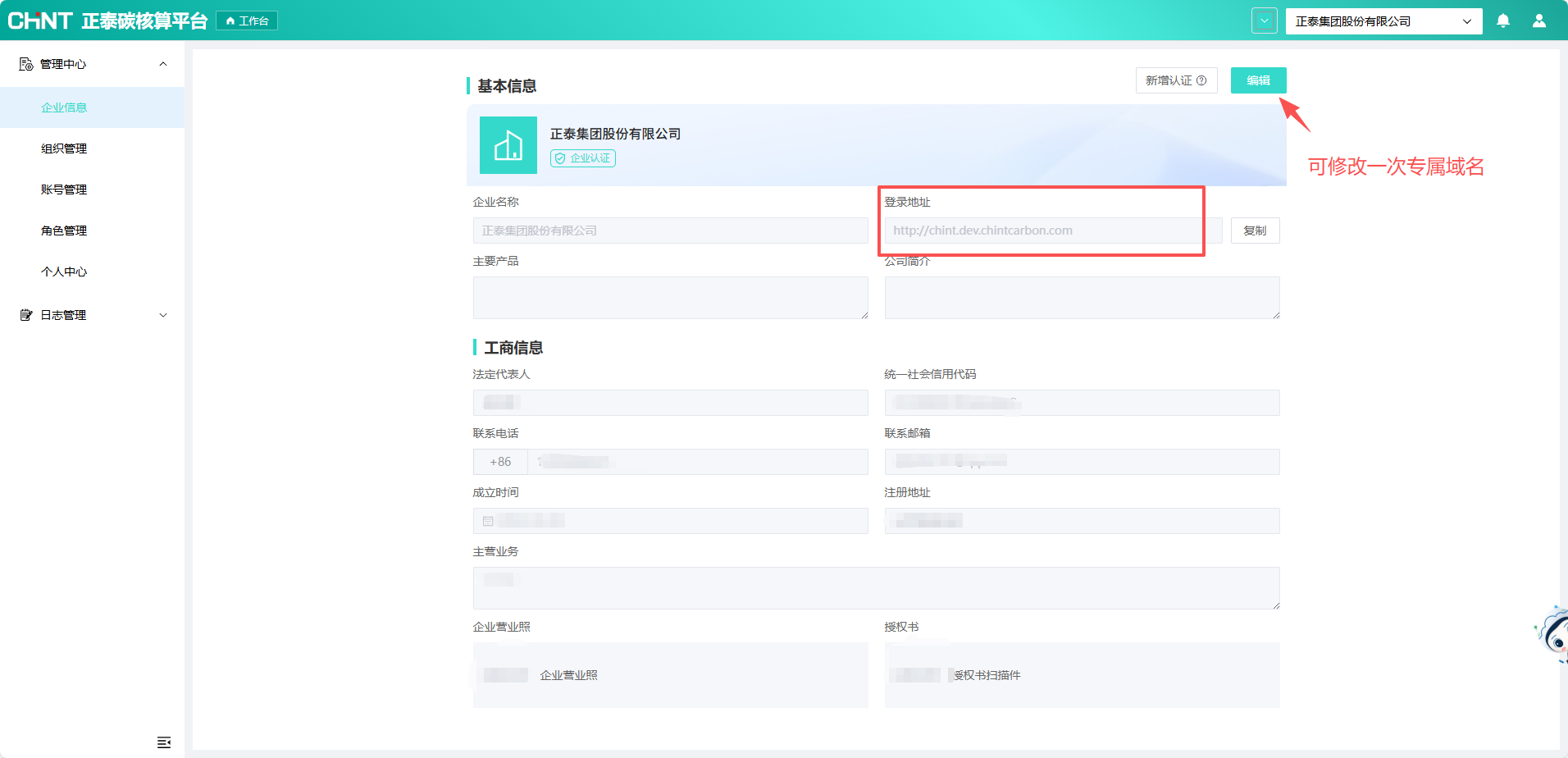Click the 企业名称 input field
Image resolution: width=1568 pixels, height=758 pixels.
point(670,231)
